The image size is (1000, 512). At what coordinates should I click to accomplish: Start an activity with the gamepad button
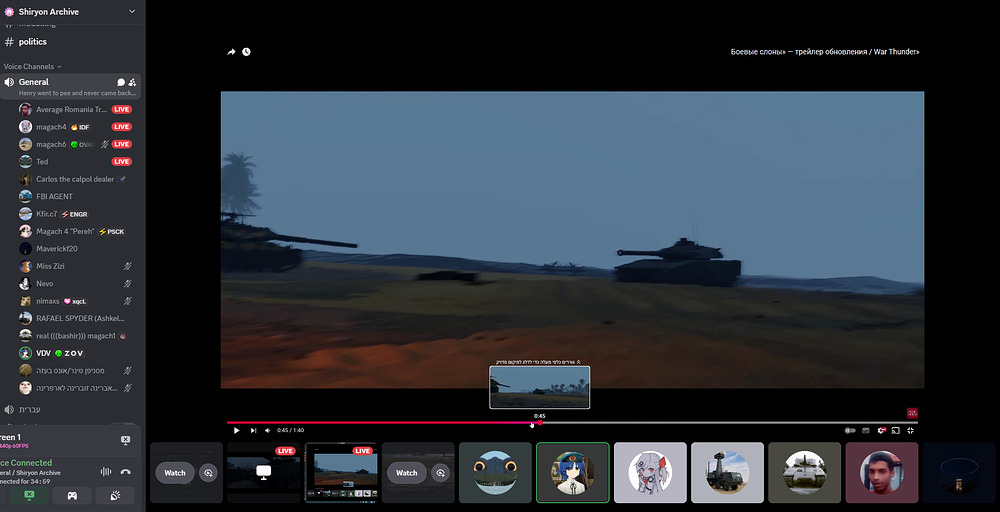[x=72, y=495]
